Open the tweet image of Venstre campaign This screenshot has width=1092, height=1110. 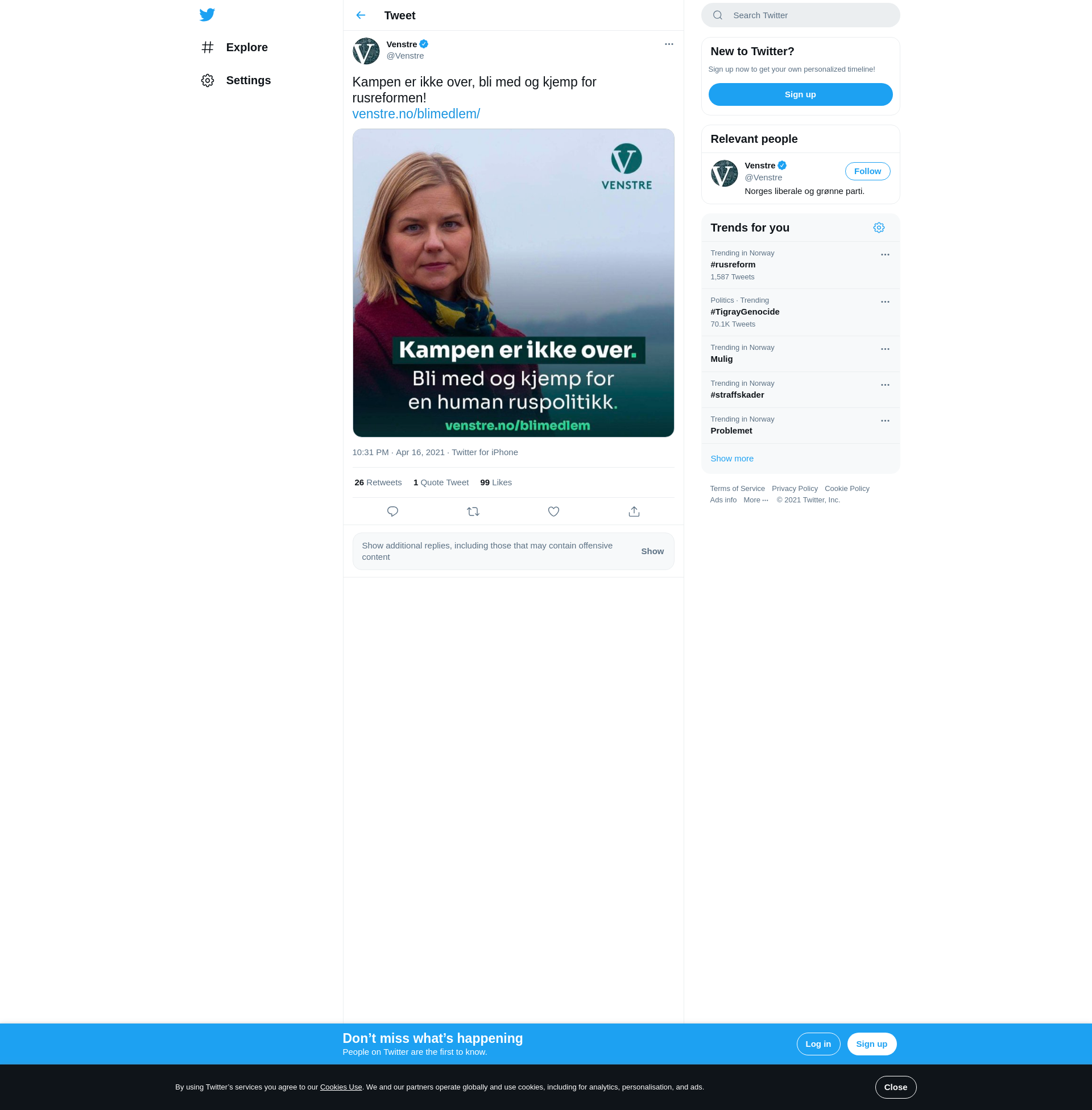[x=514, y=283]
